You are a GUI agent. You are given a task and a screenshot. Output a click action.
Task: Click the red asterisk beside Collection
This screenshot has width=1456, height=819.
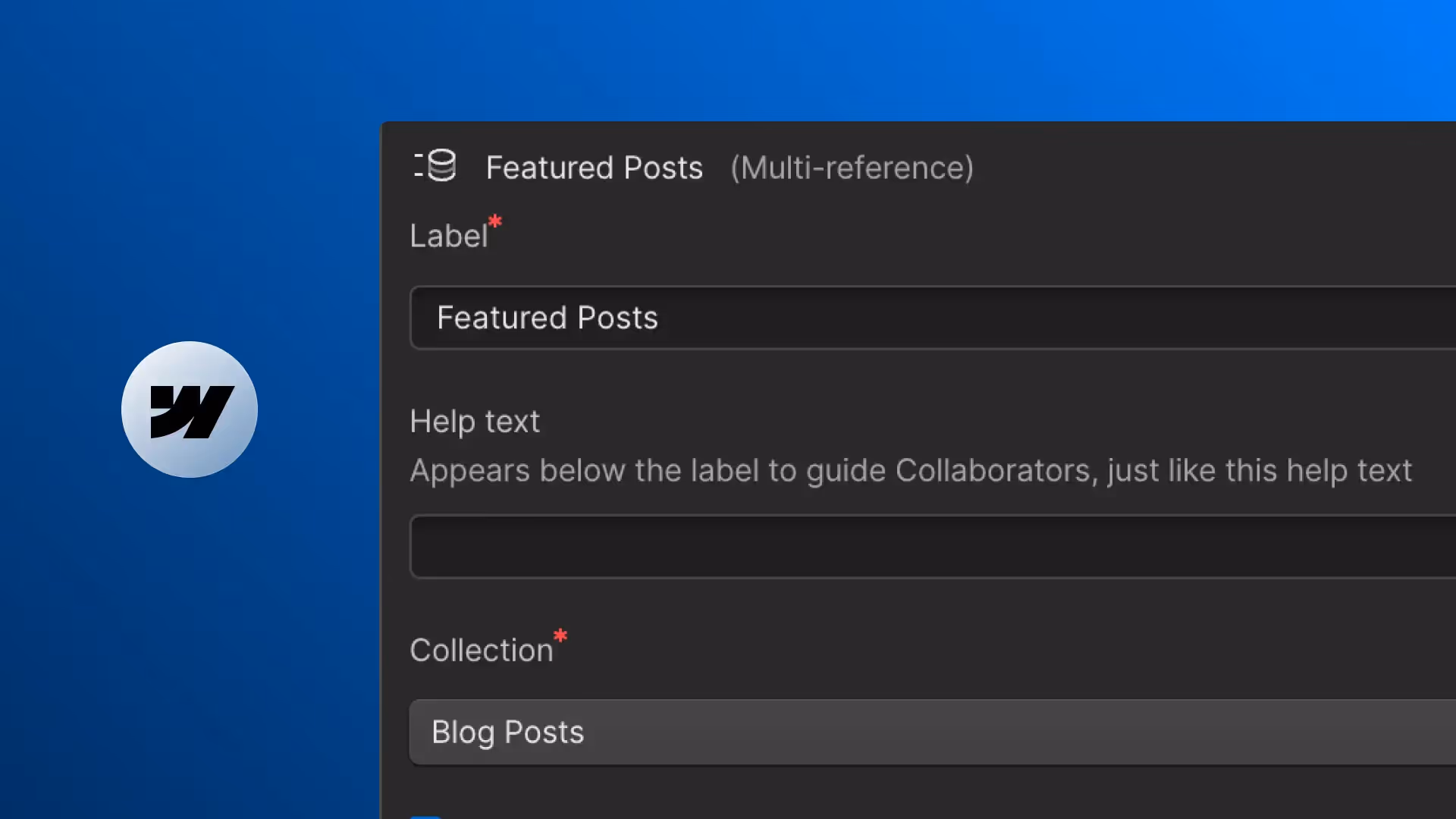(560, 635)
